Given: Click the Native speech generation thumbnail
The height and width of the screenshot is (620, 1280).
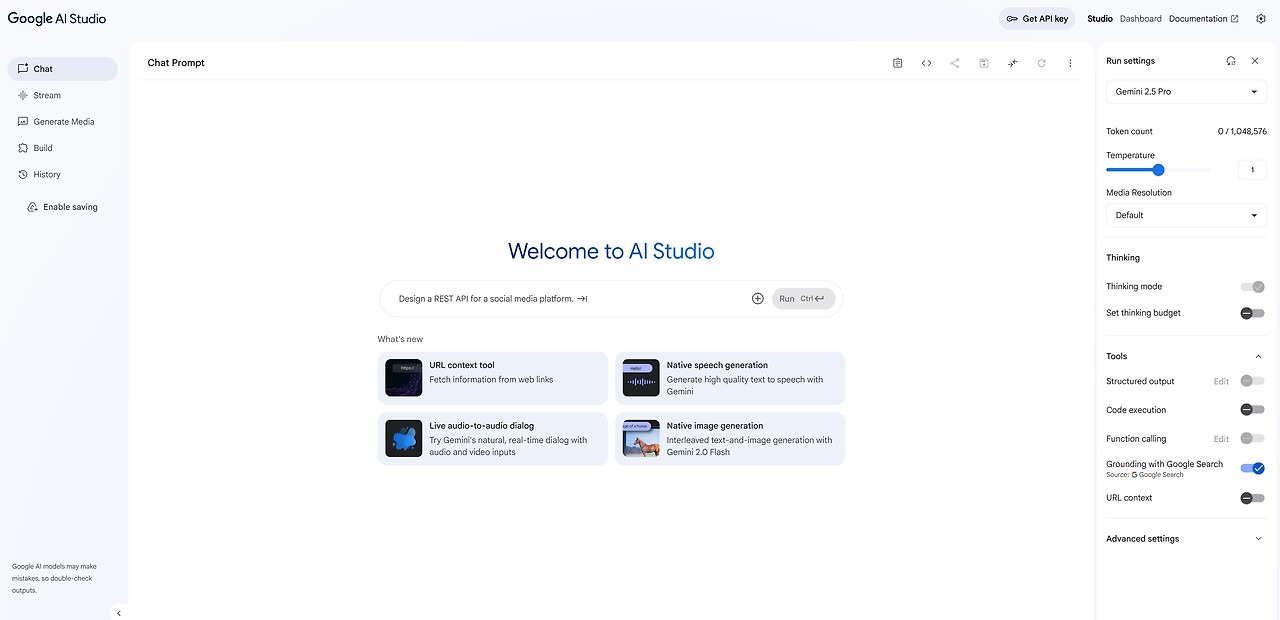Looking at the screenshot, I should (641, 378).
